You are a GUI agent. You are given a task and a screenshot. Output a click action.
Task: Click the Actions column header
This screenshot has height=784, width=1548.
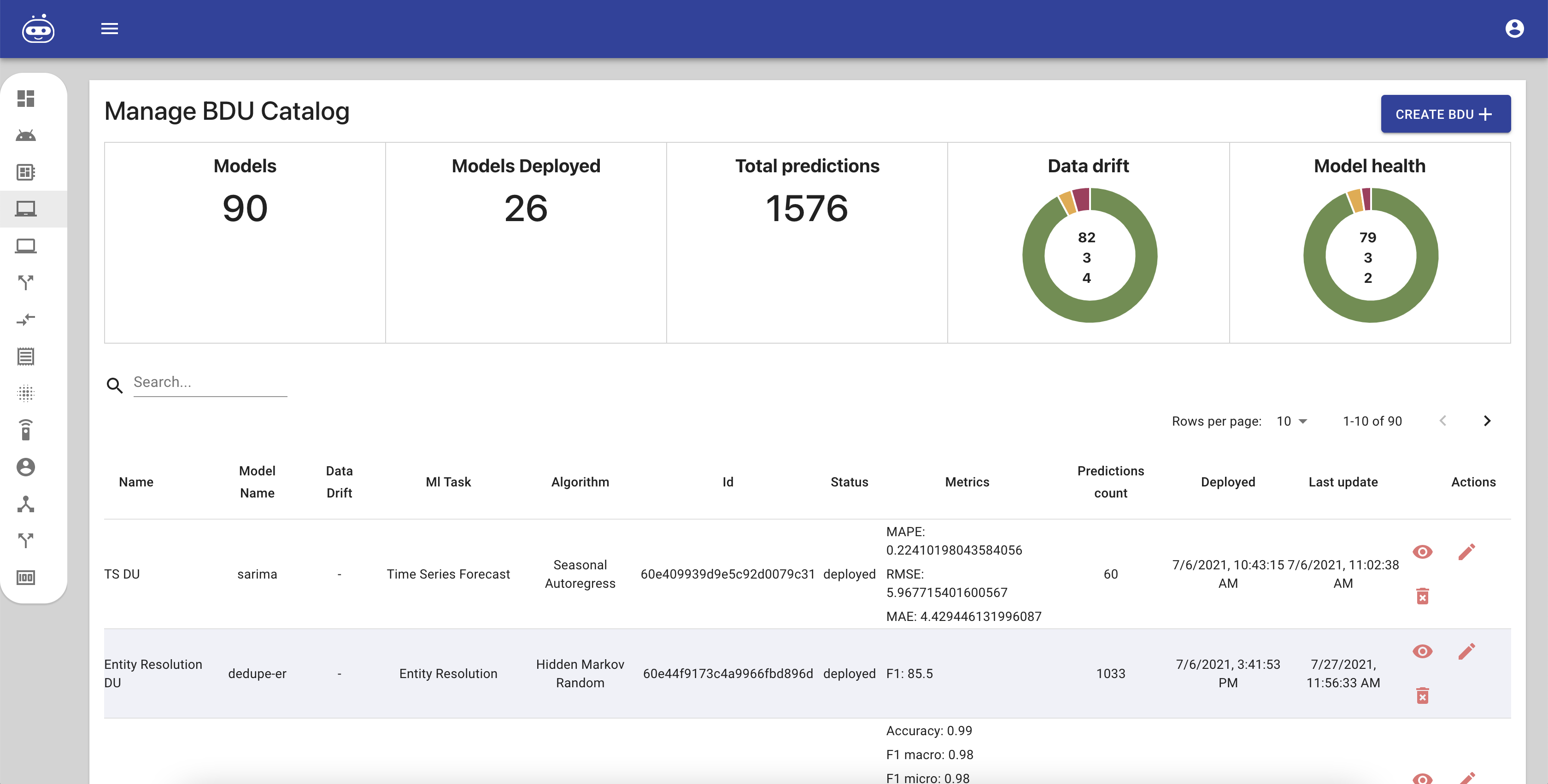1473,482
